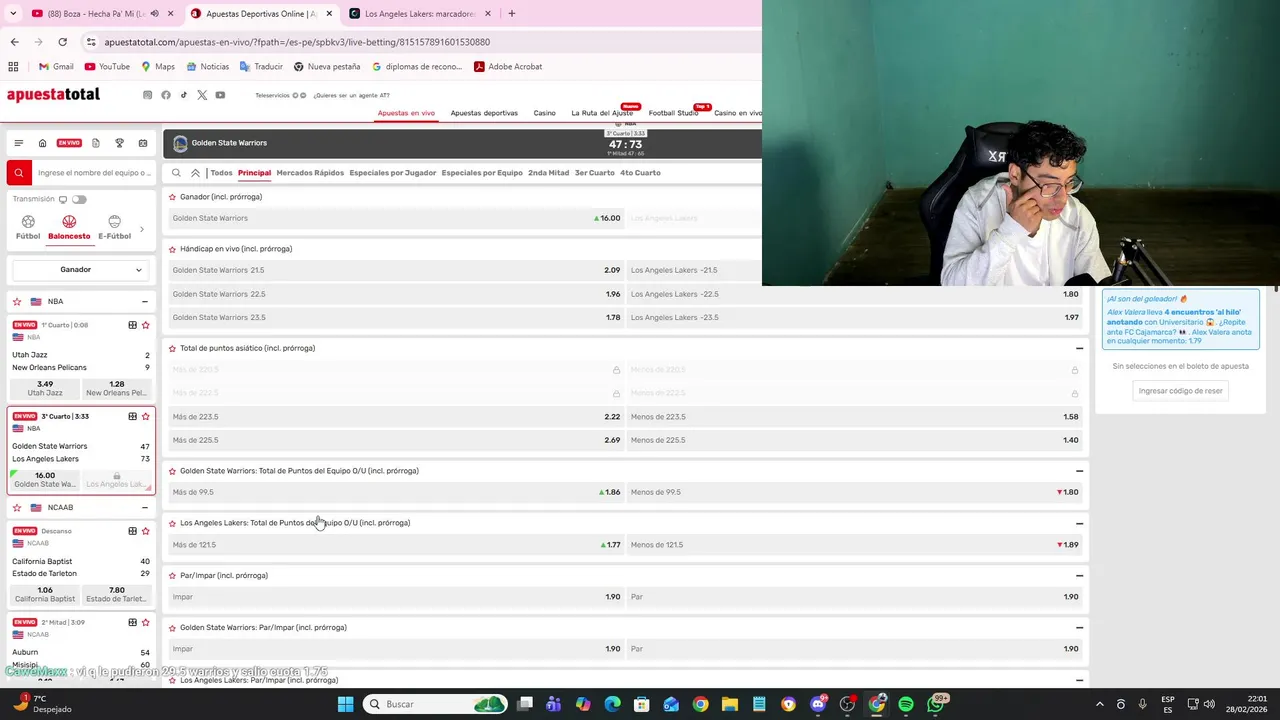Screen dimensions: 1280x720
Task: Open Football Studio navigation item
Action: [x=673, y=113]
